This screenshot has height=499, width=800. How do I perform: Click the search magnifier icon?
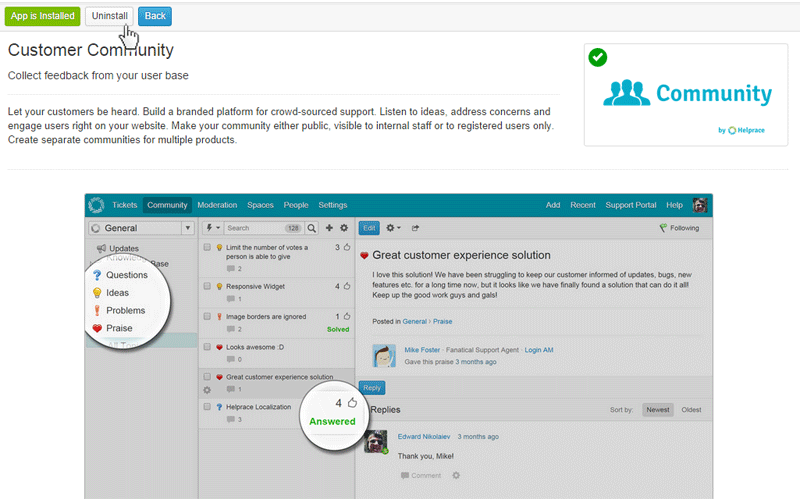[x=312, y=228]
